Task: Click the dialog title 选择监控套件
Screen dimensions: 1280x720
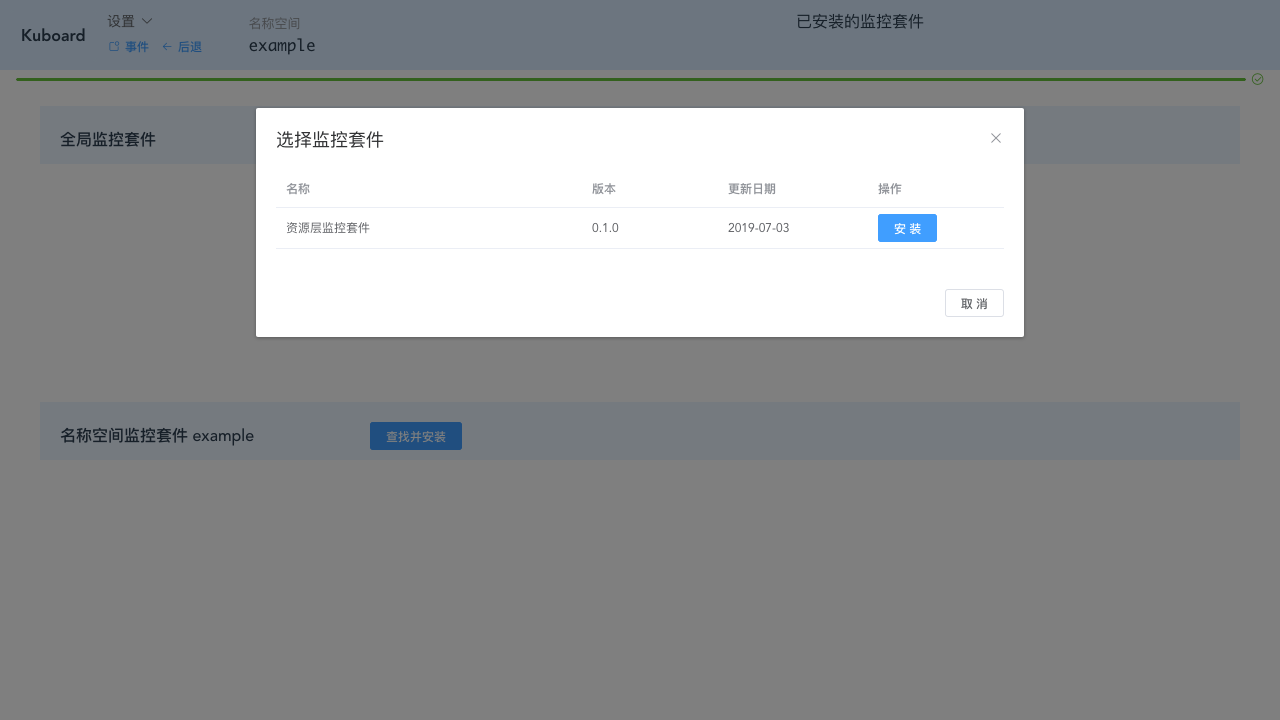Action: 330,140
